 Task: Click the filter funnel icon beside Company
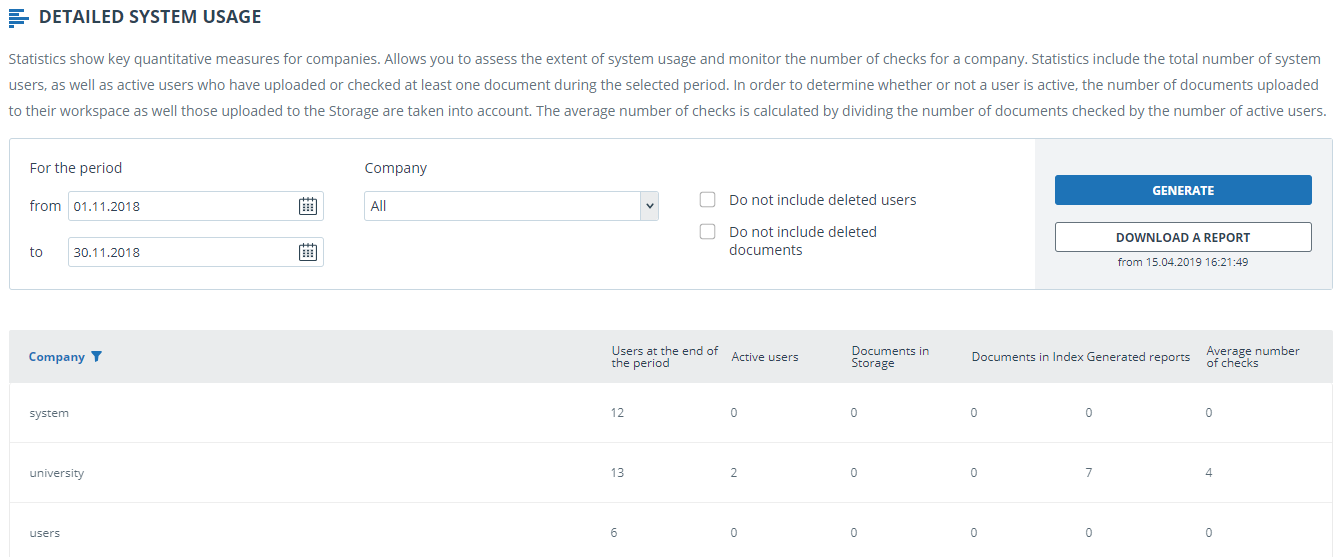tap(96, 357)
